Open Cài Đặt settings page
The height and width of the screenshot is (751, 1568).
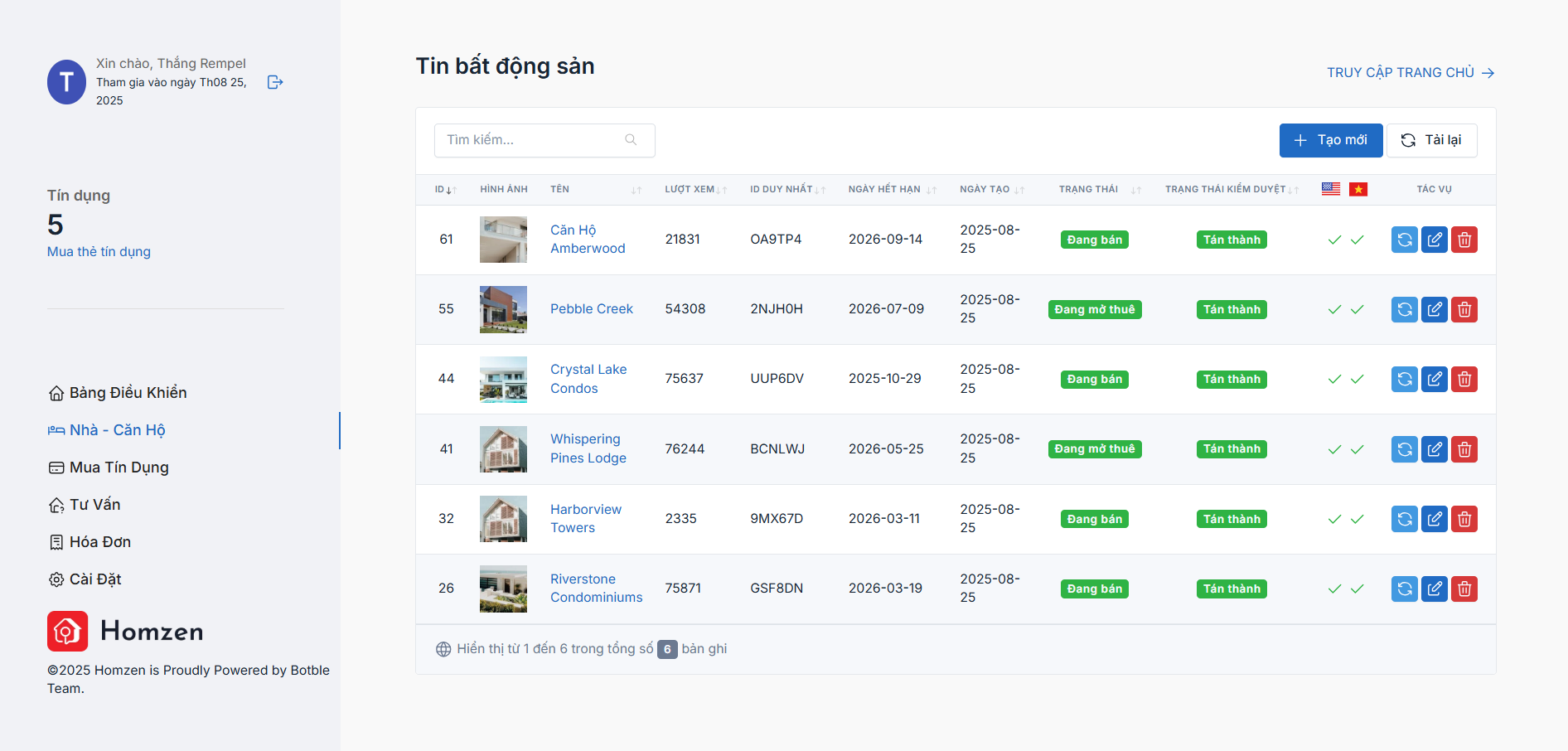coord(94,579)
